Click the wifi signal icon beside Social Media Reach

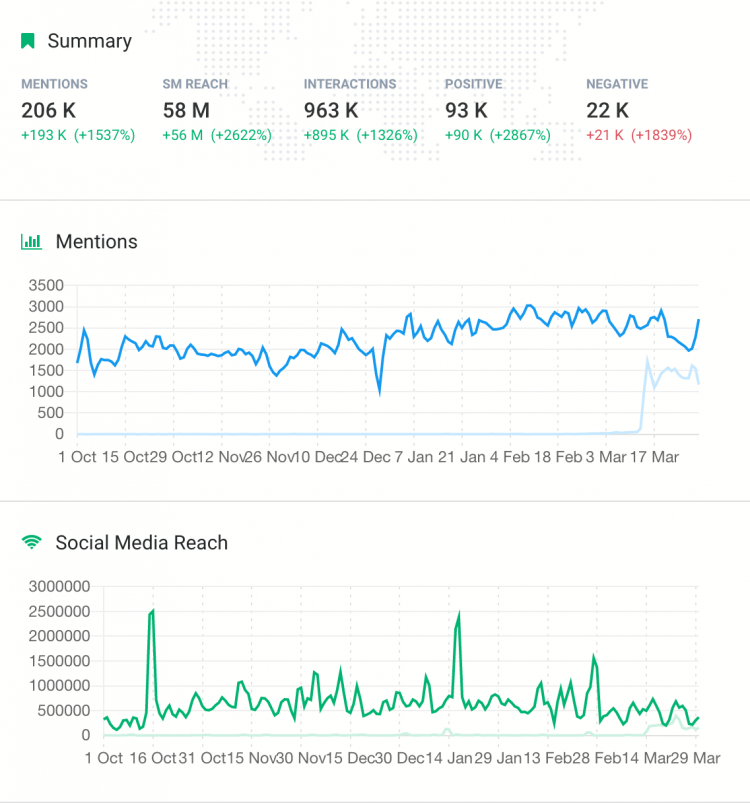31,543
